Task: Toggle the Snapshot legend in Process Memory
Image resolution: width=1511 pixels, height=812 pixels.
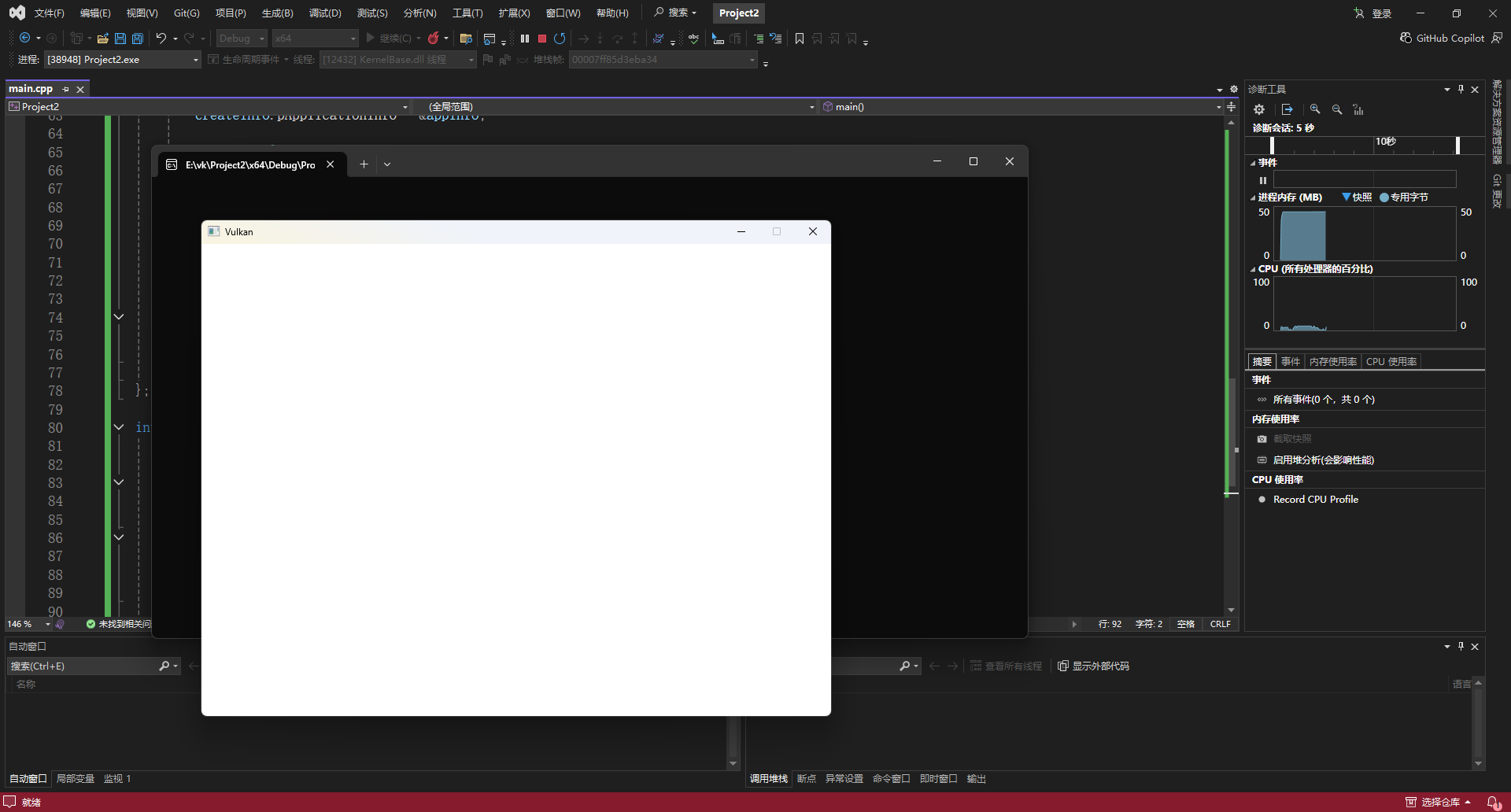Action: (1357, 197)
